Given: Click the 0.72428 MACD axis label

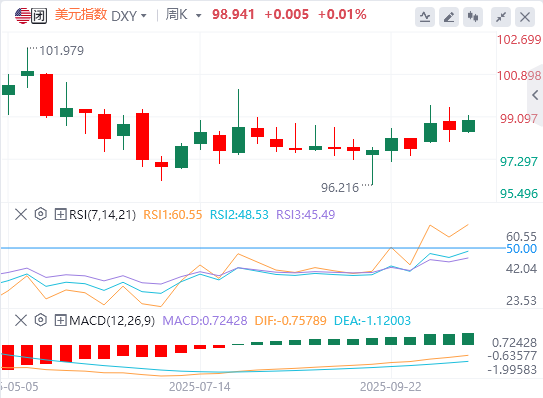Looking at the screenshot, I should (x=514, y=343).
